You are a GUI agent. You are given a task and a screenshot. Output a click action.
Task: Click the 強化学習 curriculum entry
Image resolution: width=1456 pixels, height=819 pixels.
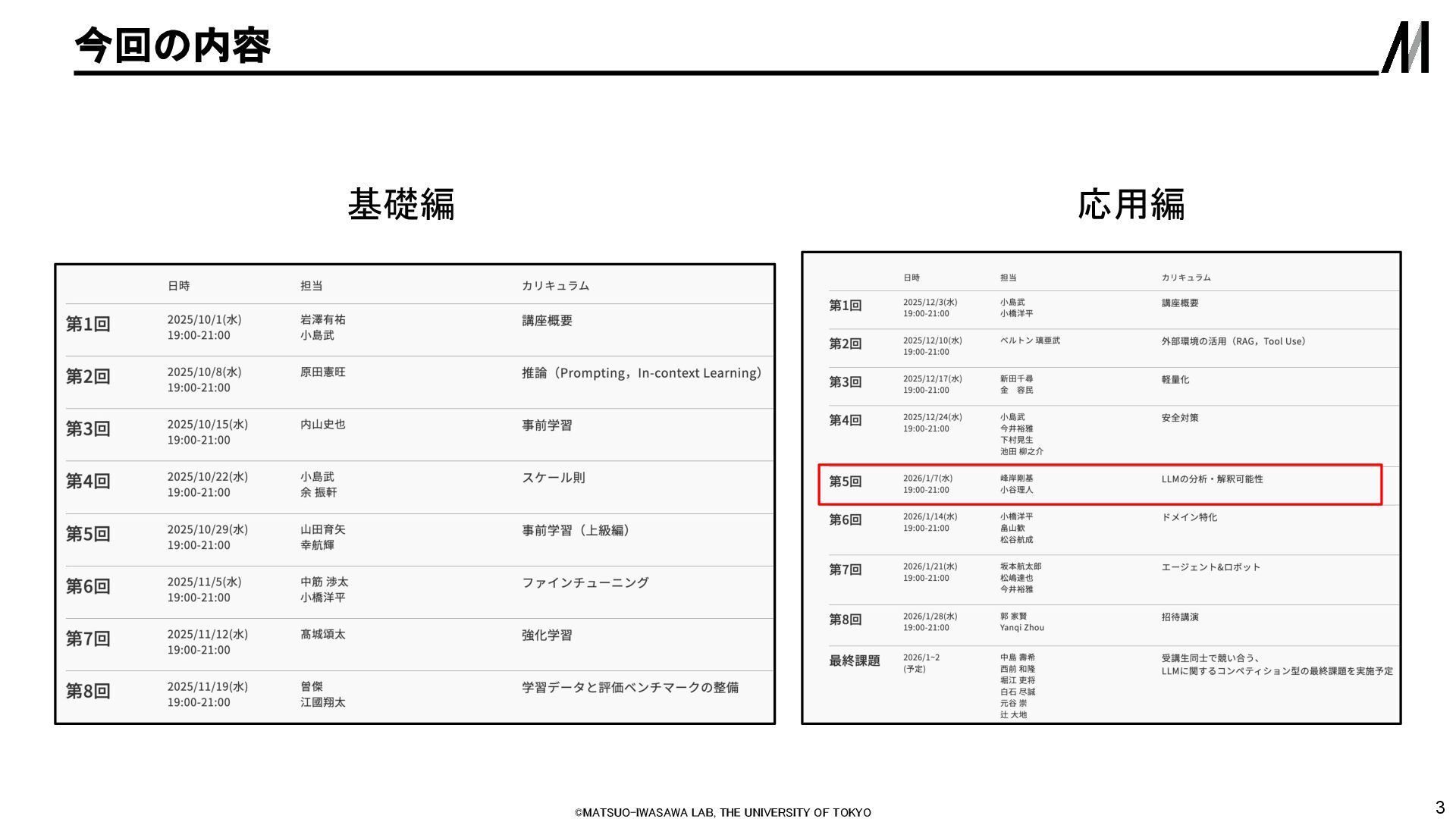point(547,635)
